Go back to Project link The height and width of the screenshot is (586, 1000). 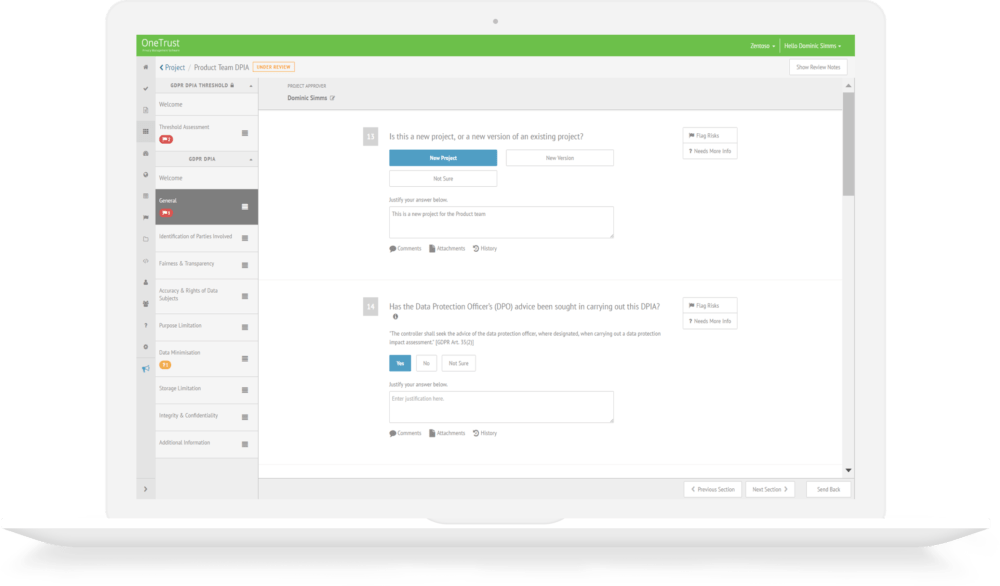172,68
